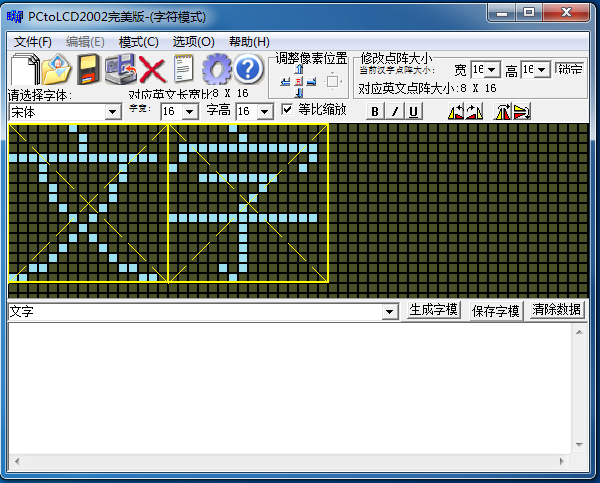Open the 字高 height dropdown
The image size is (600, 483).
(264, 112)
